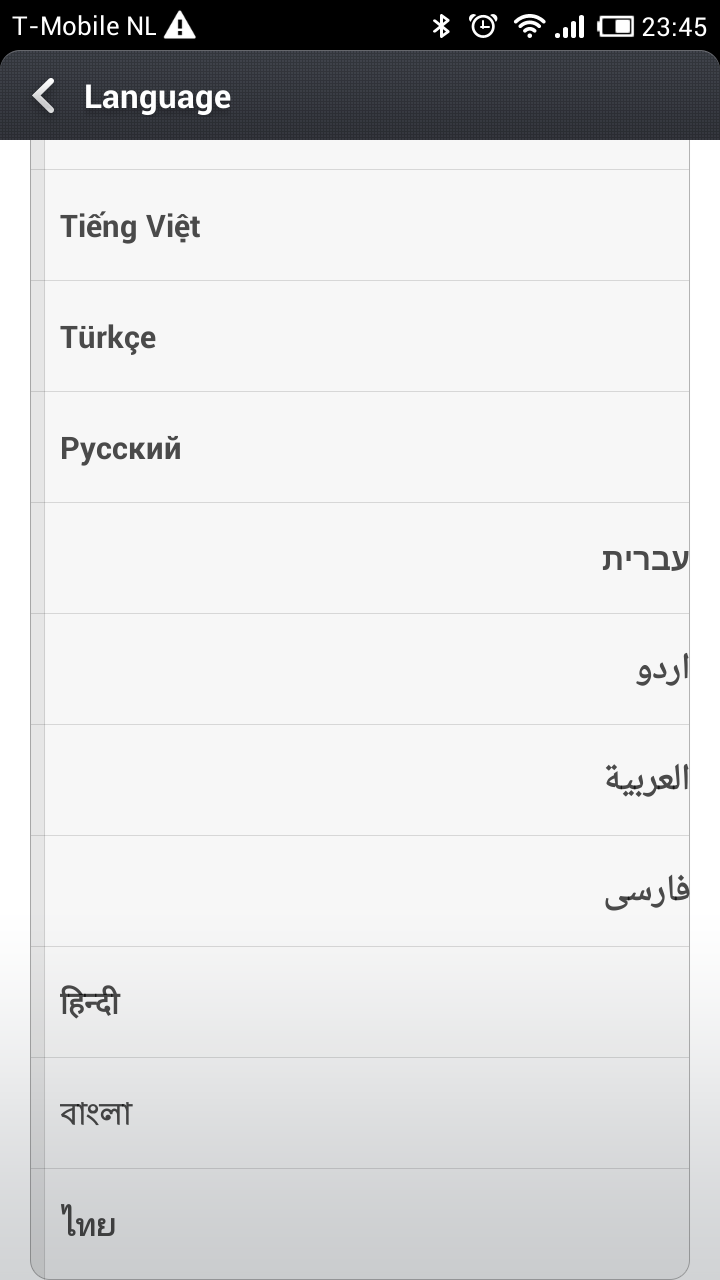Choose Bengali বাংলা language
The width and height of the screenshot is (720, 1280).
[x=96, y=1113]
